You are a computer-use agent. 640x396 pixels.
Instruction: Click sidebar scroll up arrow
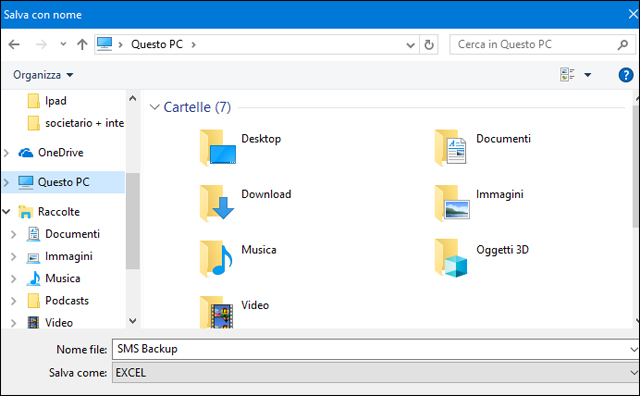(x=133, y=98)
